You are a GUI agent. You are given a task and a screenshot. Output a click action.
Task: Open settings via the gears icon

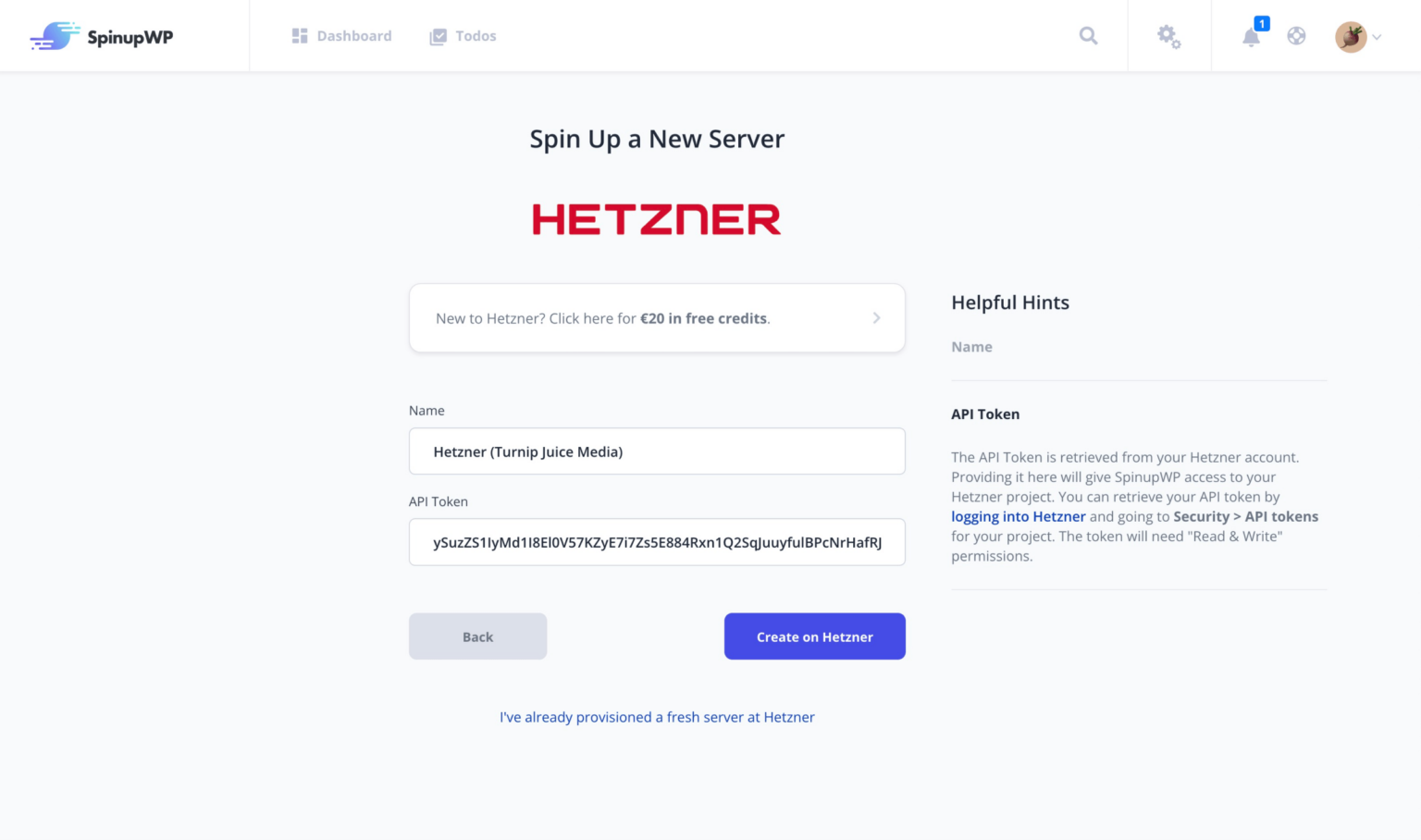(1168, 35)
